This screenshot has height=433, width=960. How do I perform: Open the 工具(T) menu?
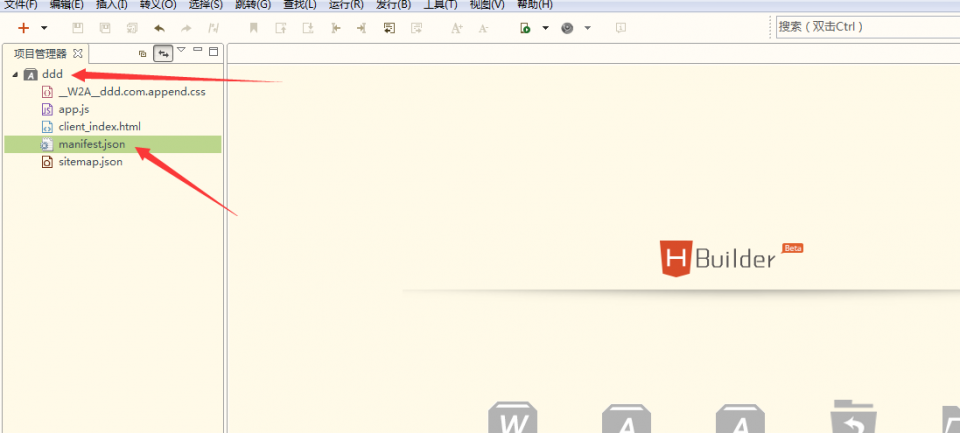440,5
